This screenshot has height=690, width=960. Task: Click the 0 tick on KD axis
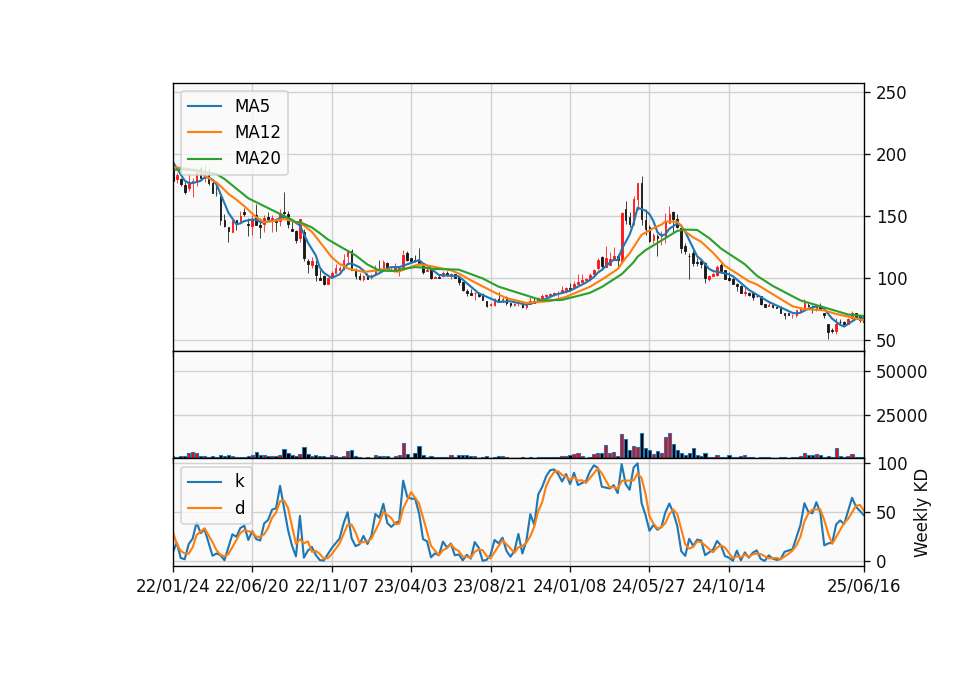881,561
